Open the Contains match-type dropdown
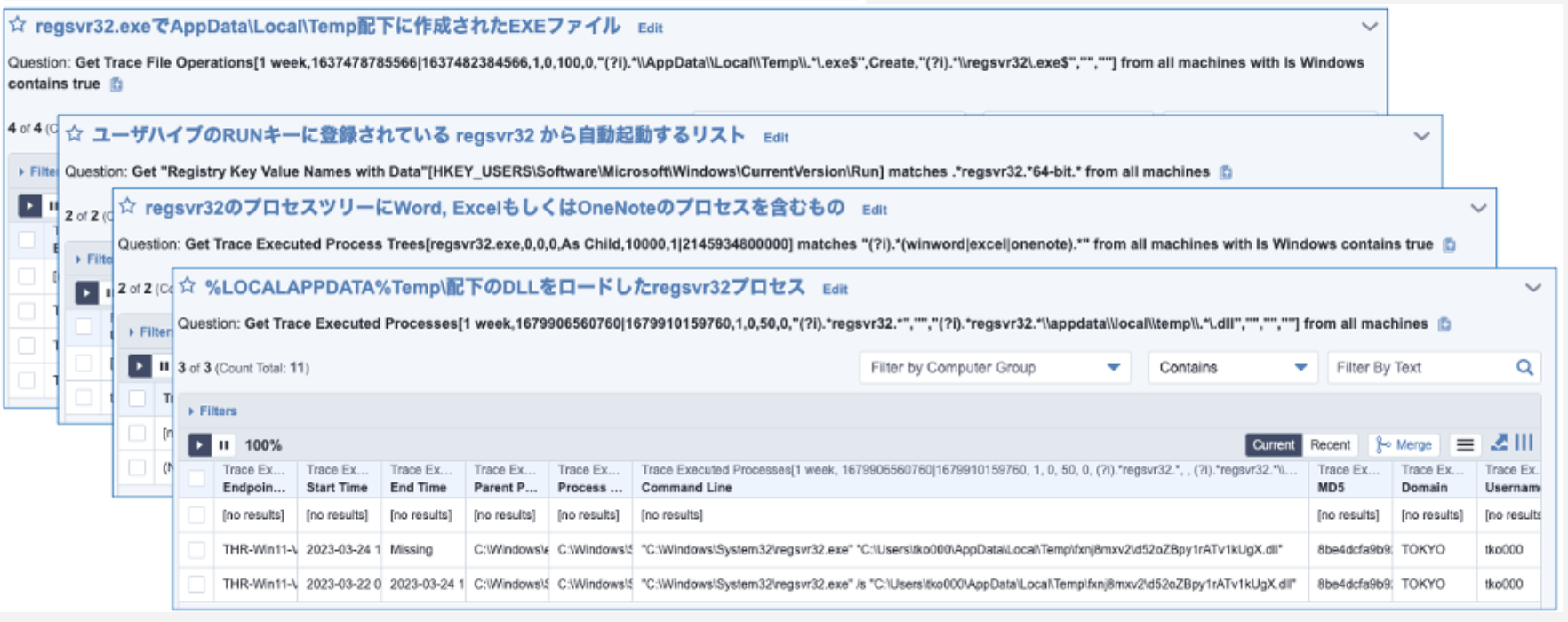 [1232, 367]
